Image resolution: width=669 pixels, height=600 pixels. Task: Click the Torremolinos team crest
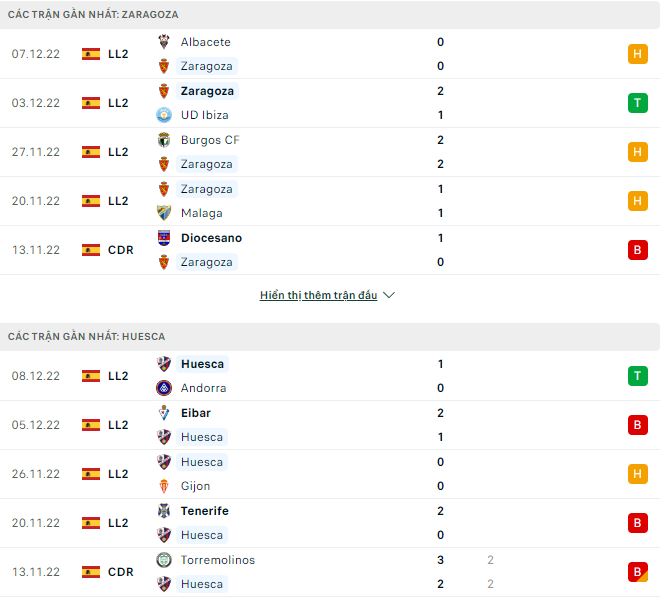[164, 560]
